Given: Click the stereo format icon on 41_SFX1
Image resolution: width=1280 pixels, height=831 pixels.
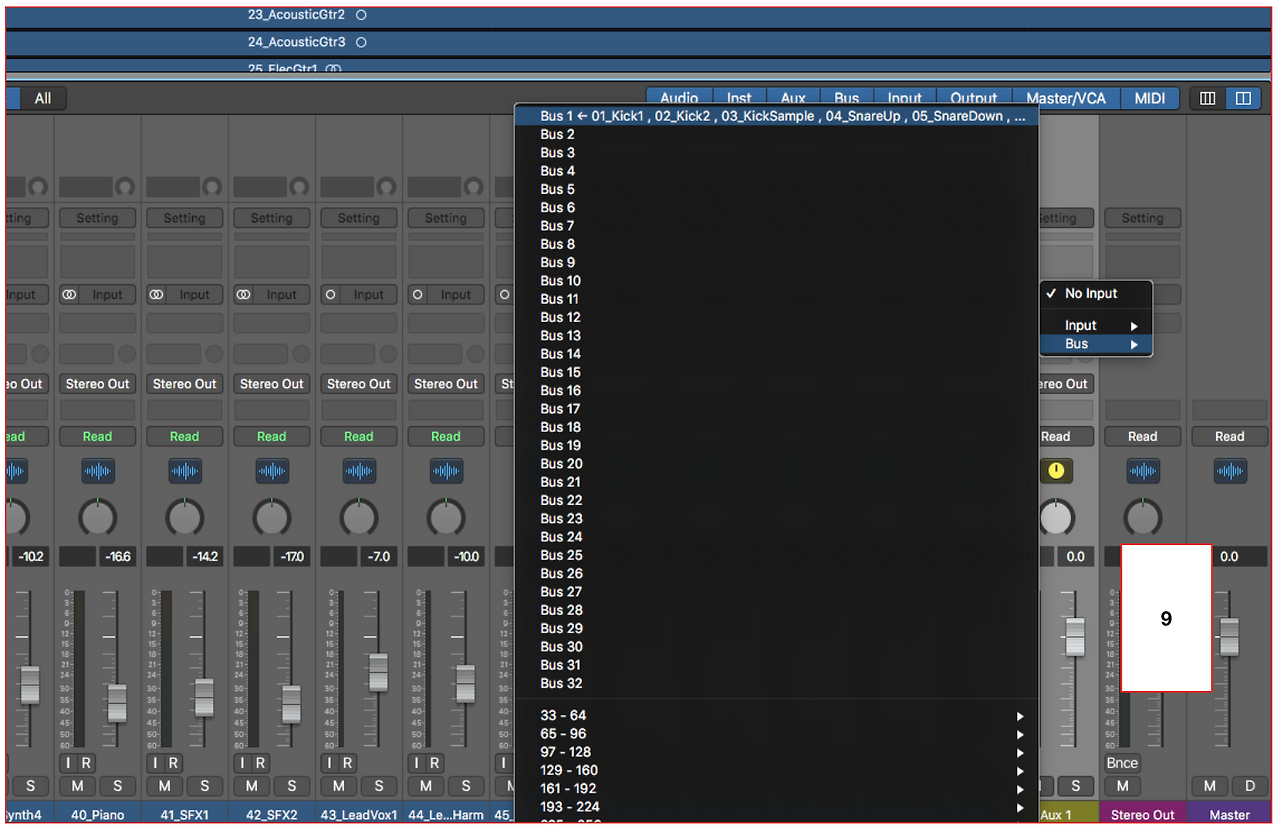Looking at the screenshot, I should (x=157, y=295).
